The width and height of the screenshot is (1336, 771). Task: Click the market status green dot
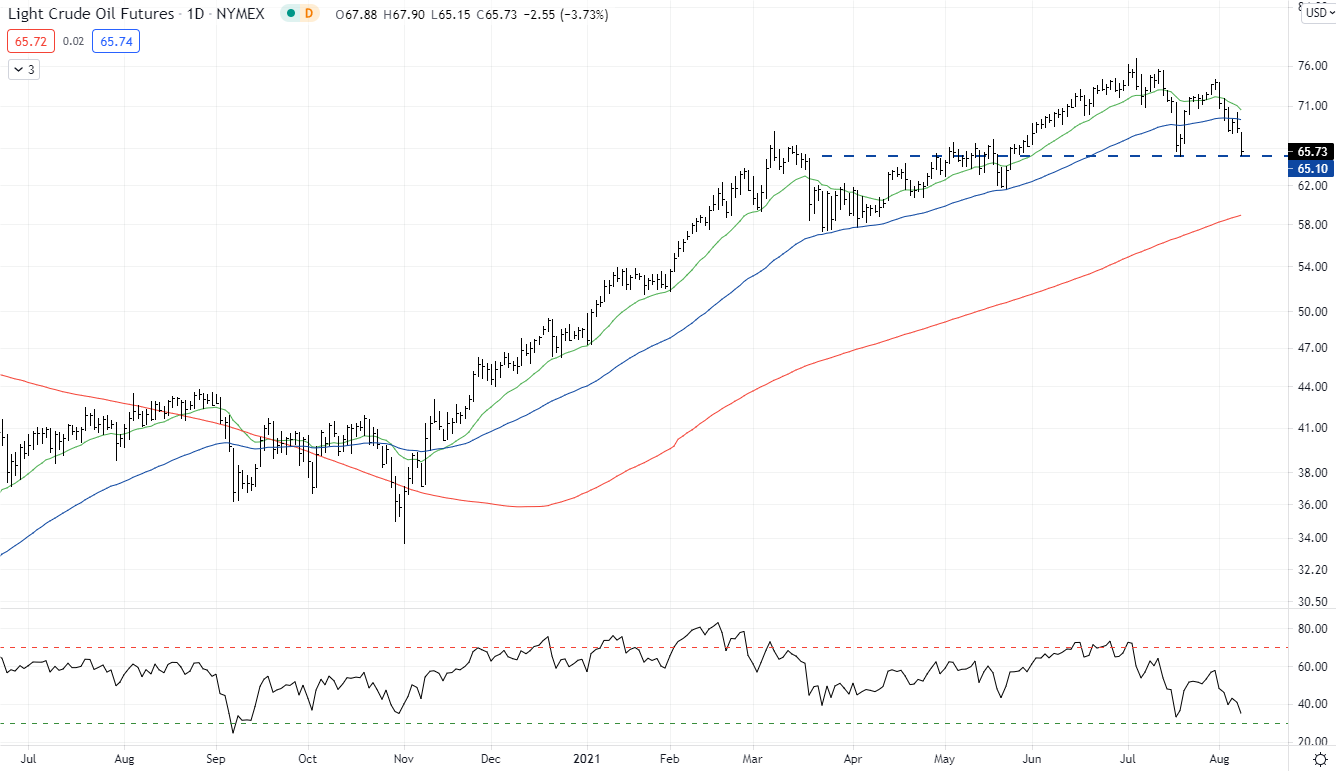[290, 14]
